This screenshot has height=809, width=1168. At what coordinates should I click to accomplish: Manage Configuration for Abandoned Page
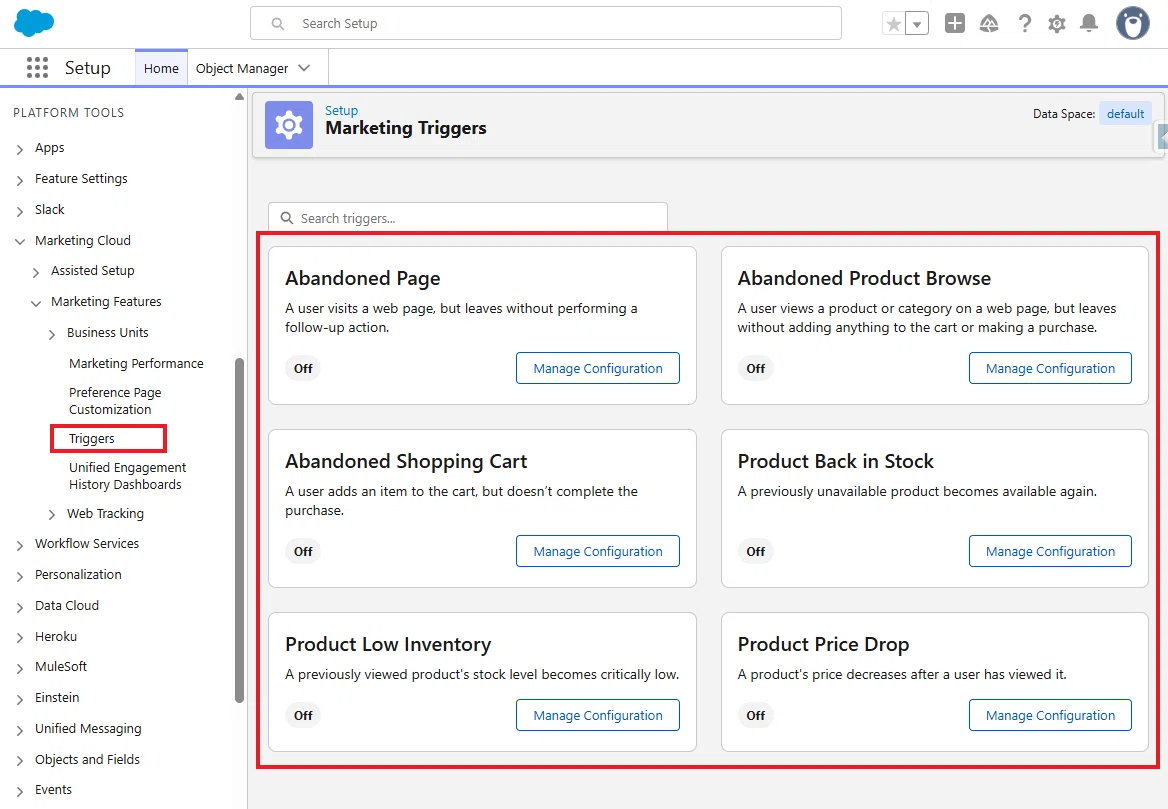[597, 368]
